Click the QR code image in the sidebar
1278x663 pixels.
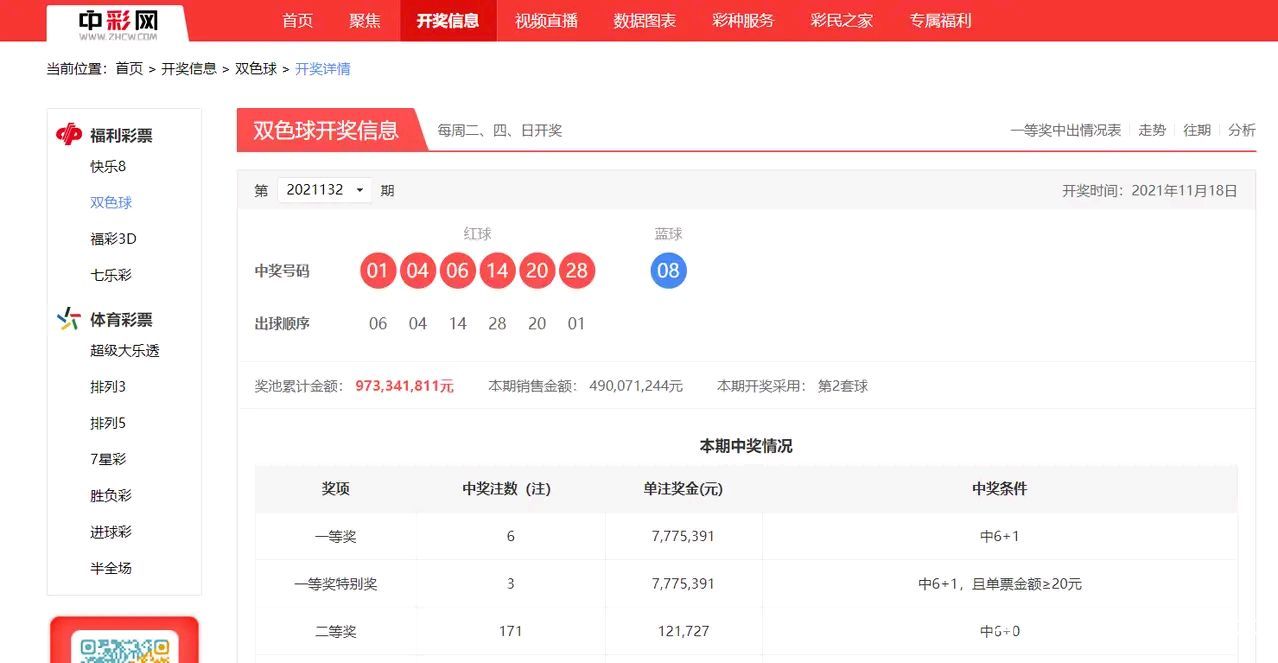click(x=124, y=650)
